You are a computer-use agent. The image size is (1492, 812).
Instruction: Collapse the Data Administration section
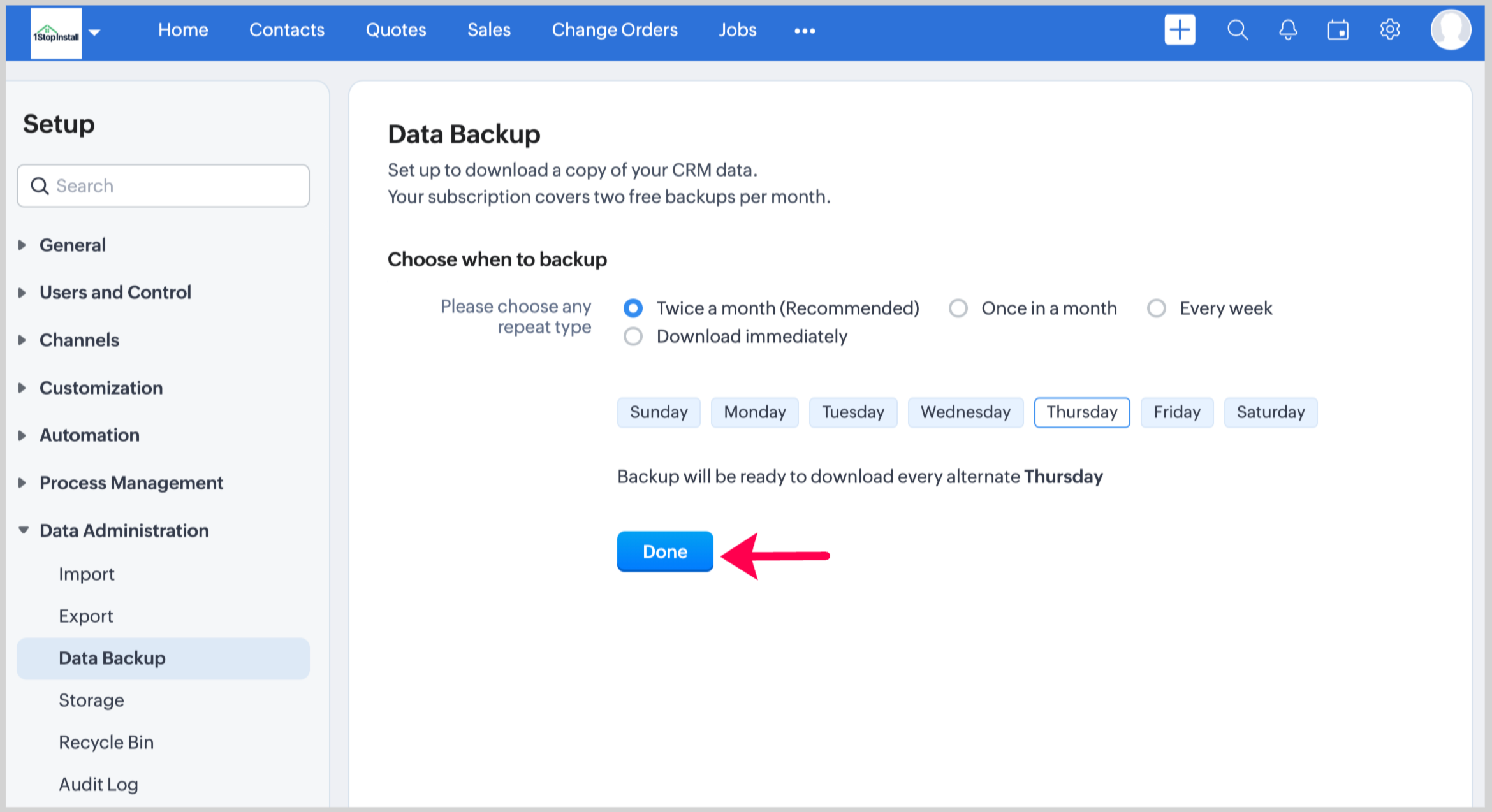124,530
